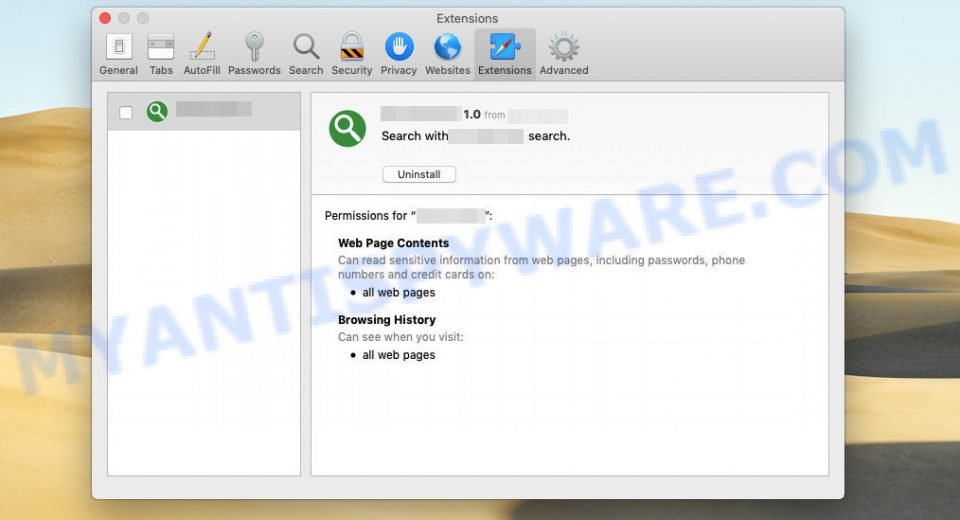This screenshot has height=520, width=960.
Task: Open the Tabs preferences pane
Action: 161,55
